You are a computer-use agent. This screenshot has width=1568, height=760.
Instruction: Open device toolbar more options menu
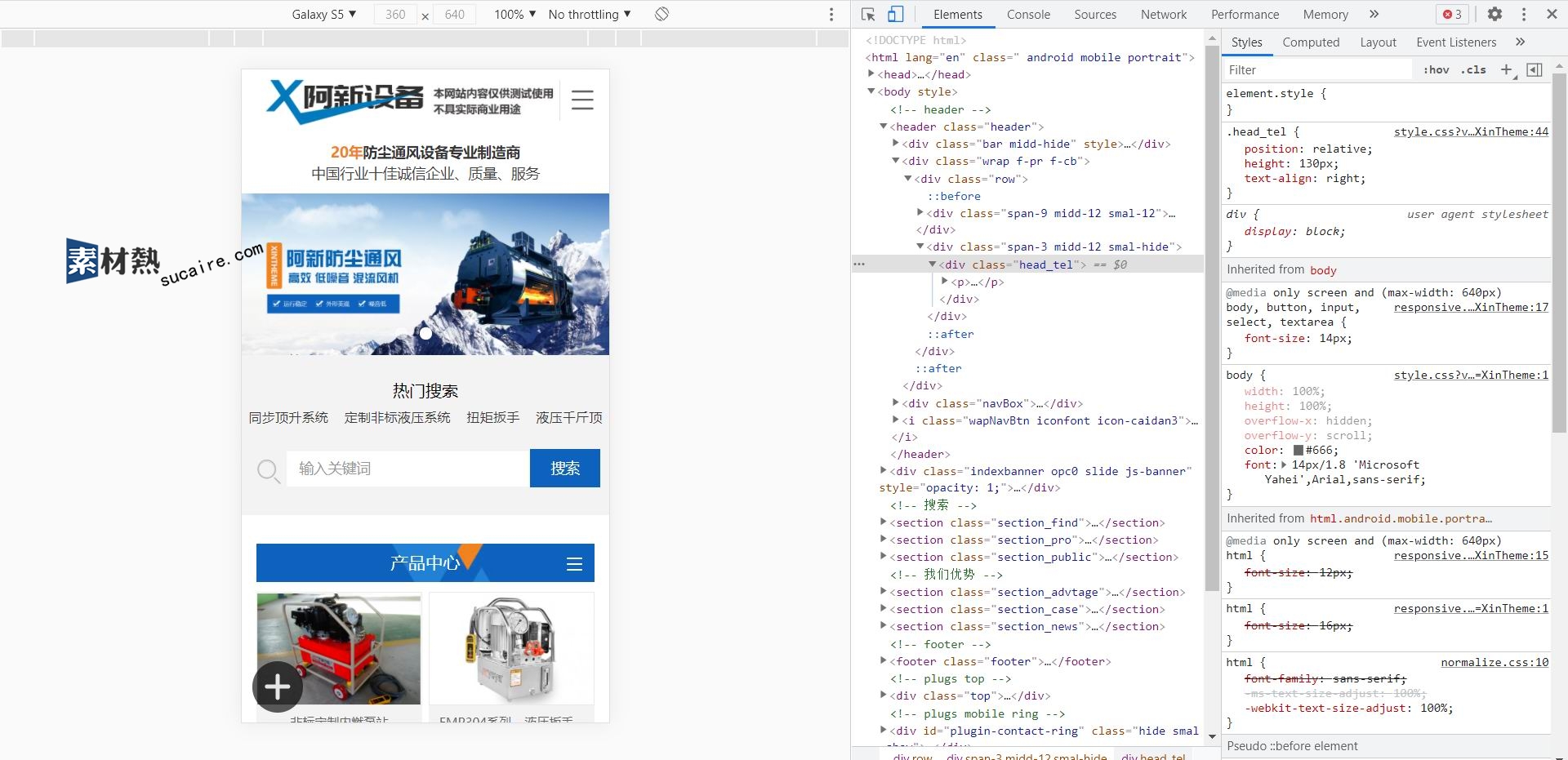[x=831, y=14]
